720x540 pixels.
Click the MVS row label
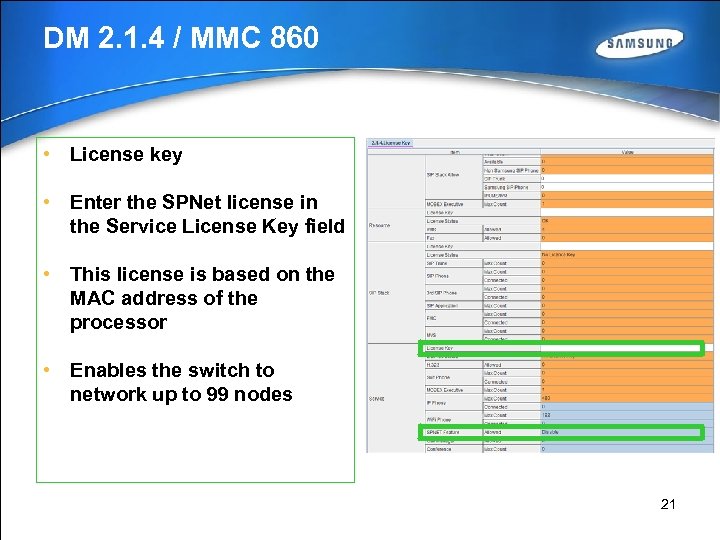454,335
